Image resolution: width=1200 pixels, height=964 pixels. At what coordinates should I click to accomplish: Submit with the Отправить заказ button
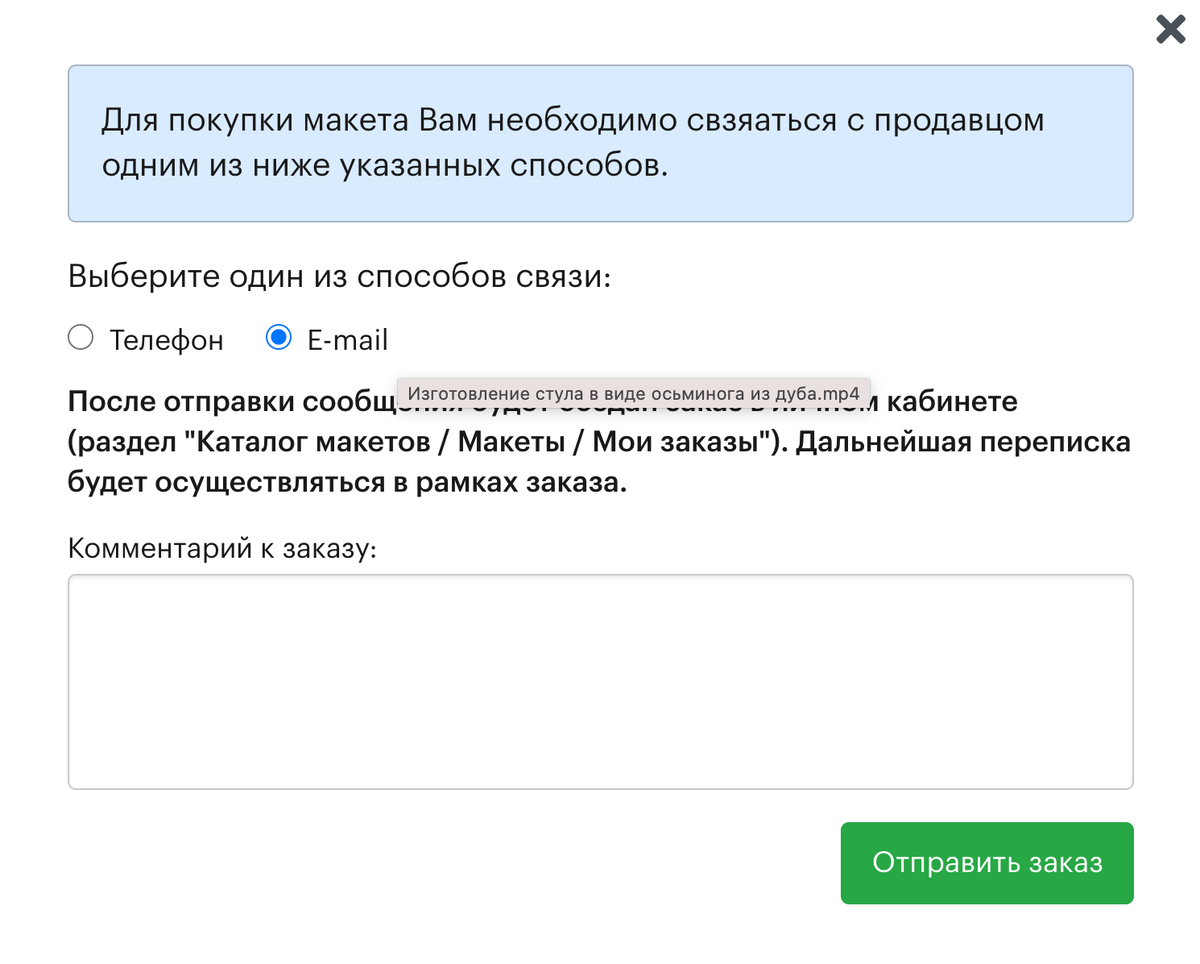[987, 863]
